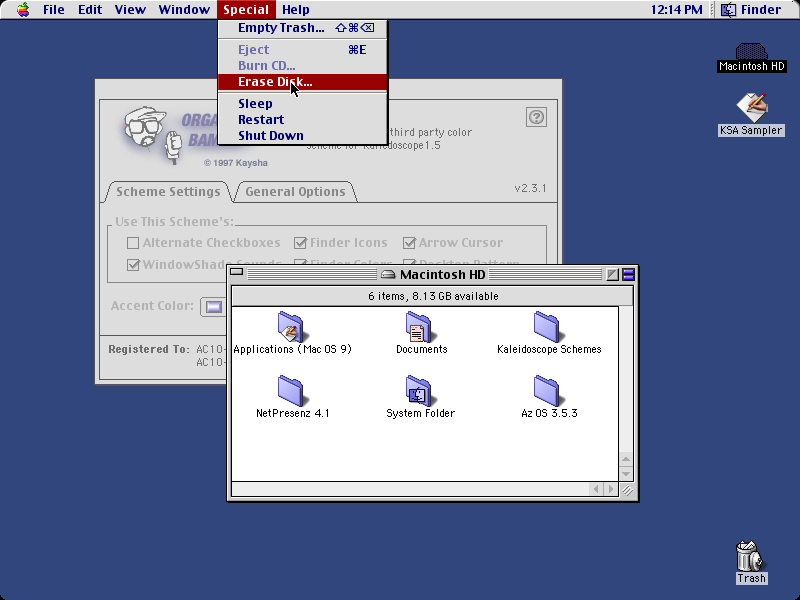Choose Empty Trash from Special menu

[x=303, y=28]
